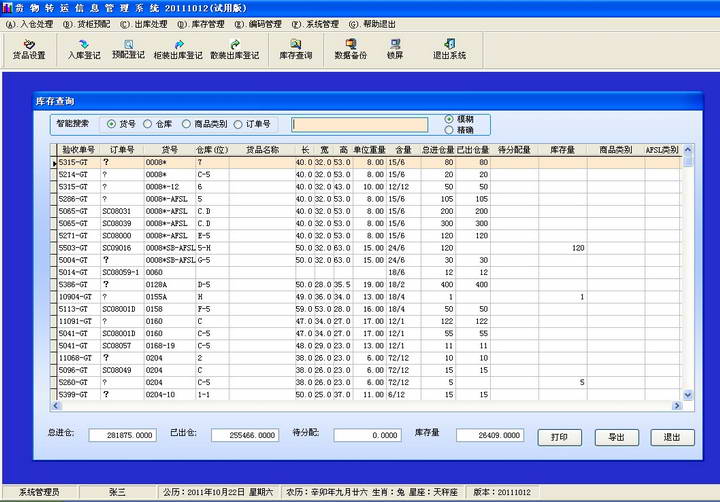Image resolution: width=720 pixels, height=502 pixels.
Task: Click the 入库登记 toolbar icon
Action: (84, 50)
